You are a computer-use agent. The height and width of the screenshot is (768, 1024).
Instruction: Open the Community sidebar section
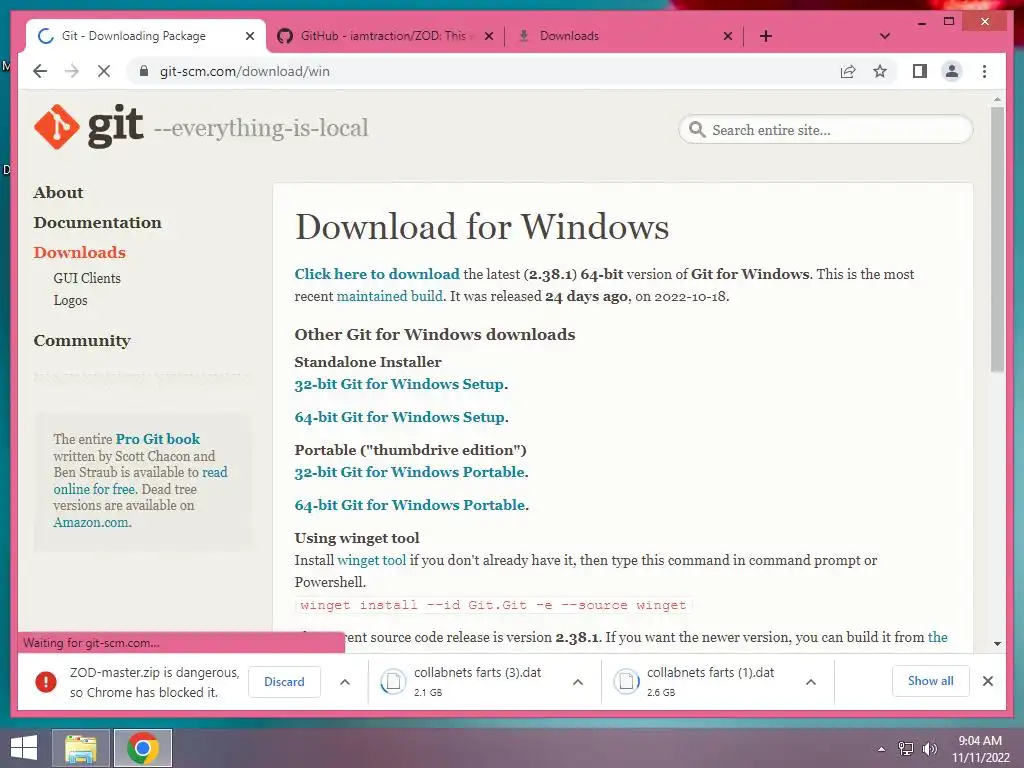click(x=82, y=341)
